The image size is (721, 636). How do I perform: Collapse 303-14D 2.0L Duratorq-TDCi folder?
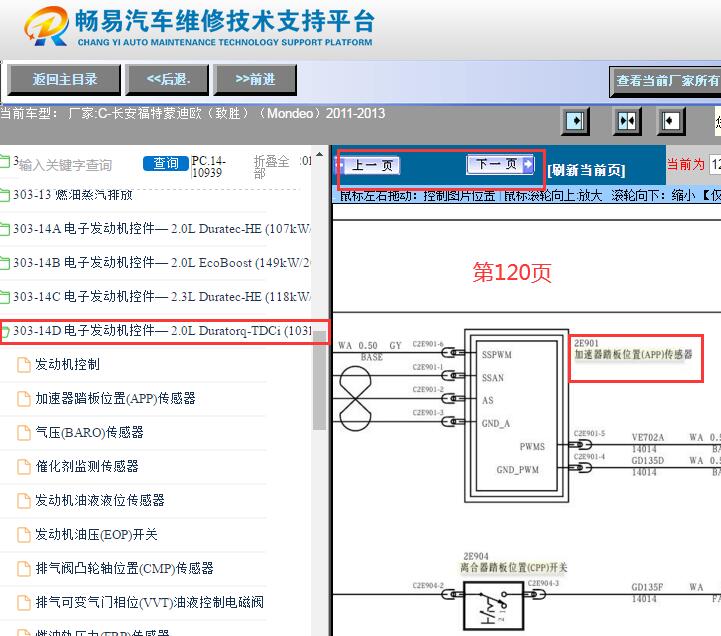(161, 331)
